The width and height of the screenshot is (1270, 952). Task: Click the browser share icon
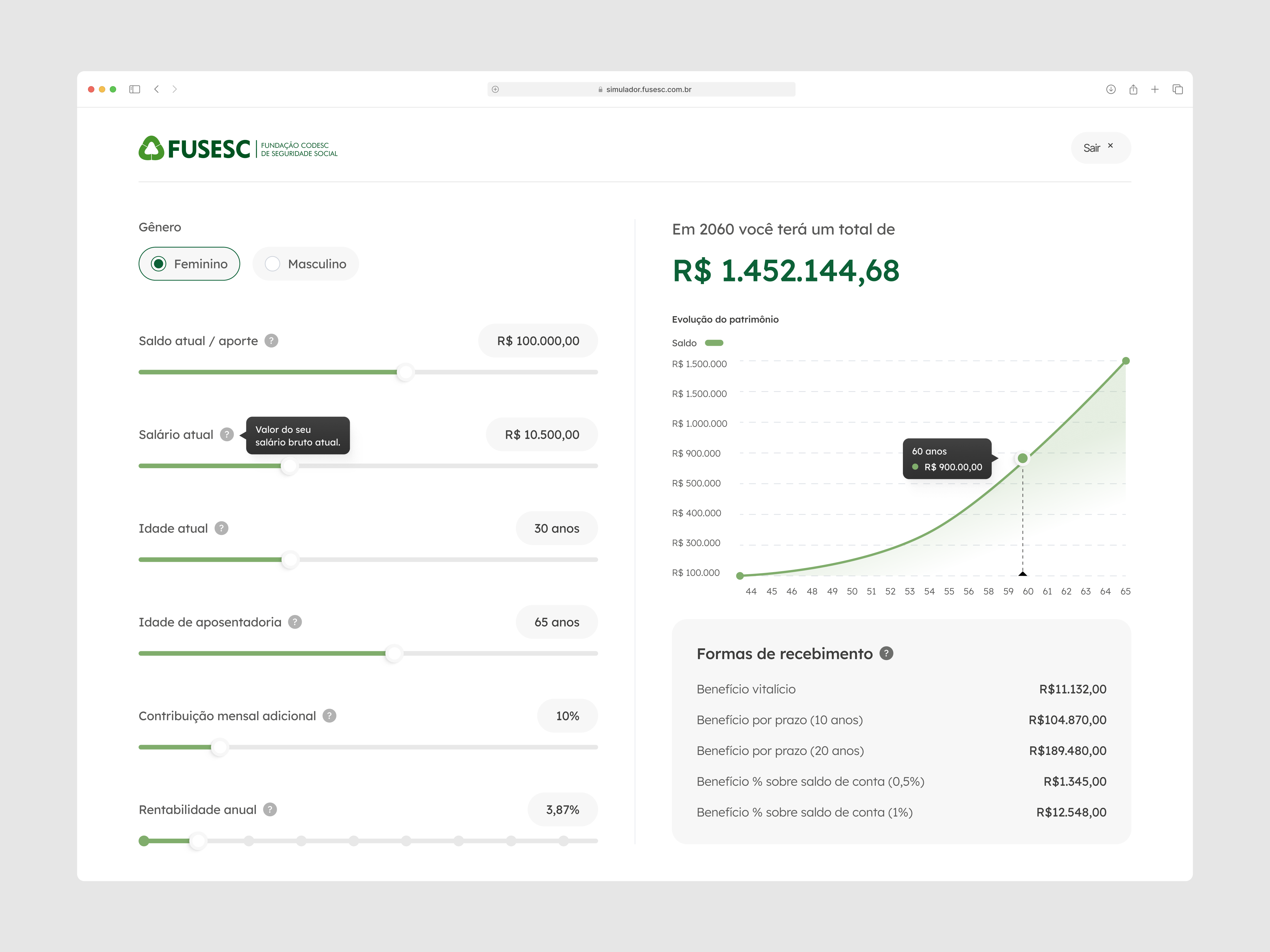pos(1133,89)
